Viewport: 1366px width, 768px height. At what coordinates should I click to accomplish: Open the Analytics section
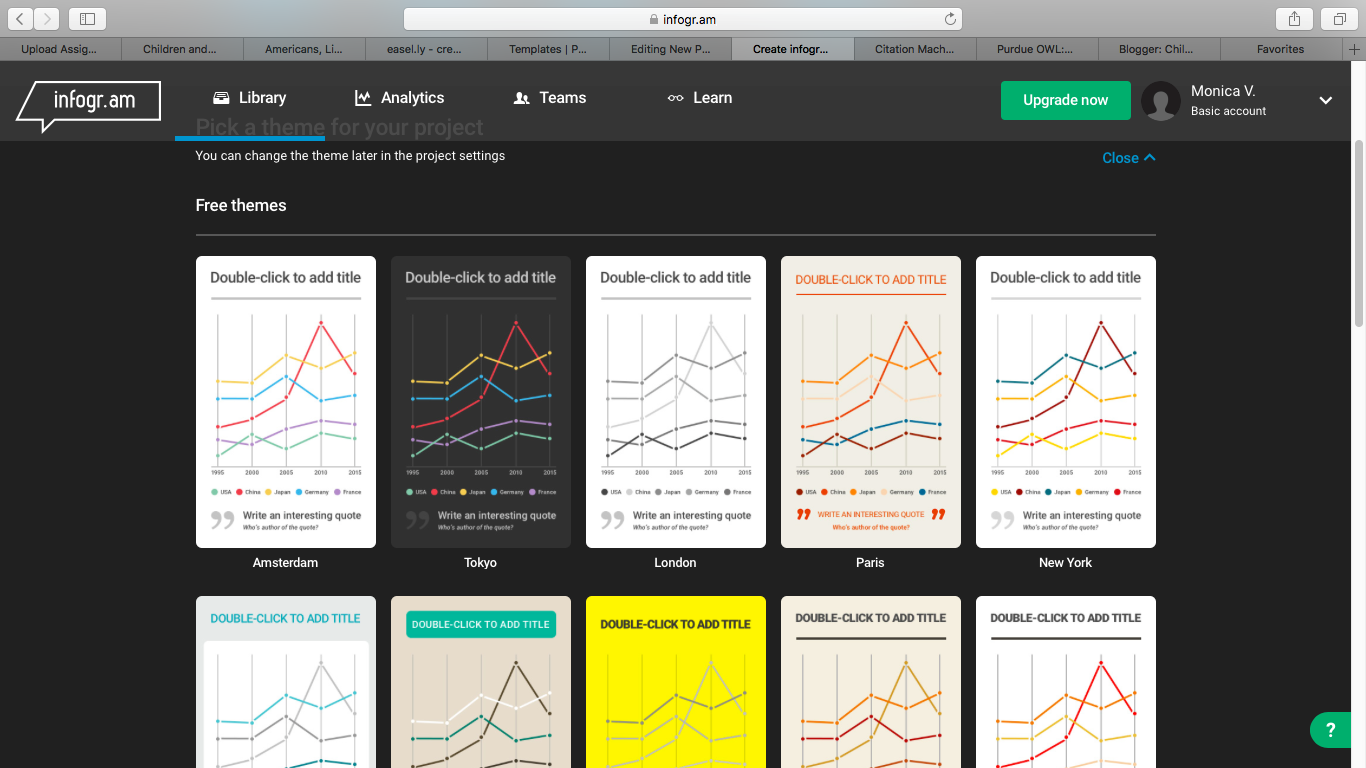tap(399, 98)
